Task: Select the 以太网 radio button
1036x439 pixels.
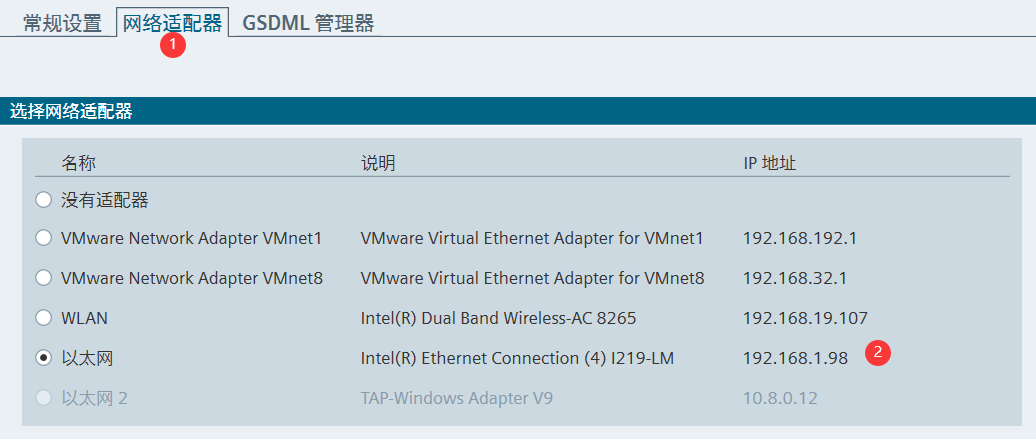Action: click(44, 358)
